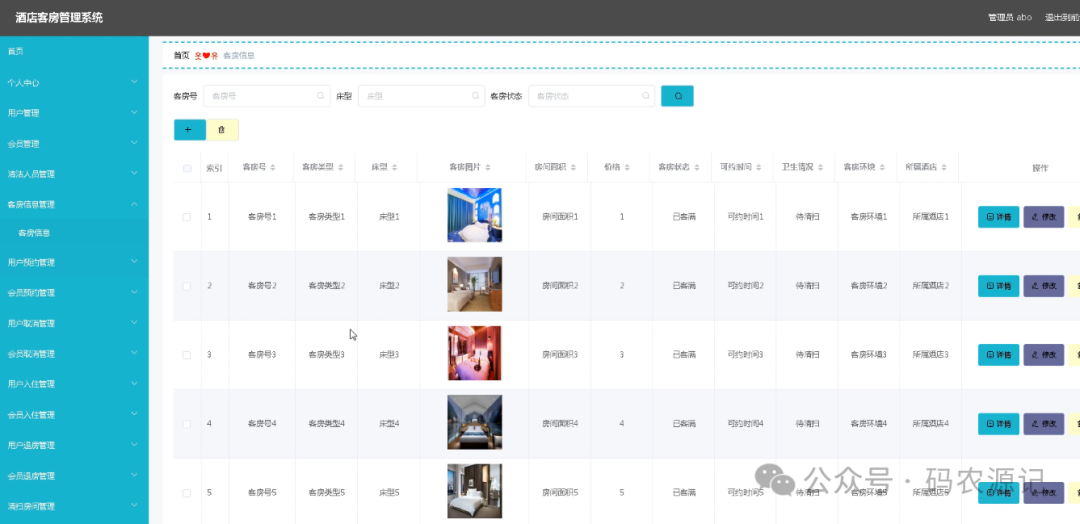Sort by 客房图片 column arrows
Image resolution: width=1080 pixels, height=524 pixels.
tap(488, 167)
